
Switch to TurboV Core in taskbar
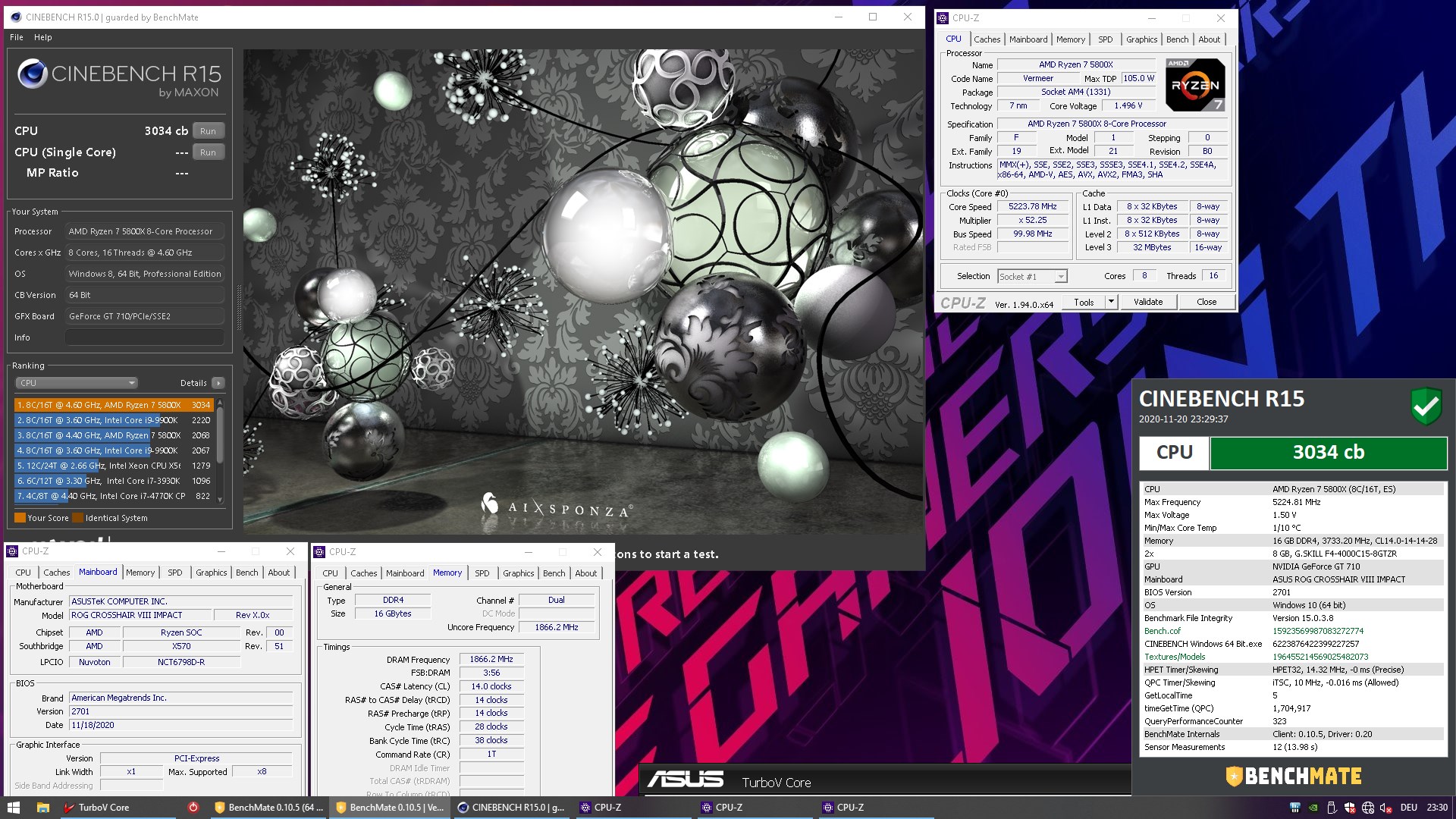(97, 808)
